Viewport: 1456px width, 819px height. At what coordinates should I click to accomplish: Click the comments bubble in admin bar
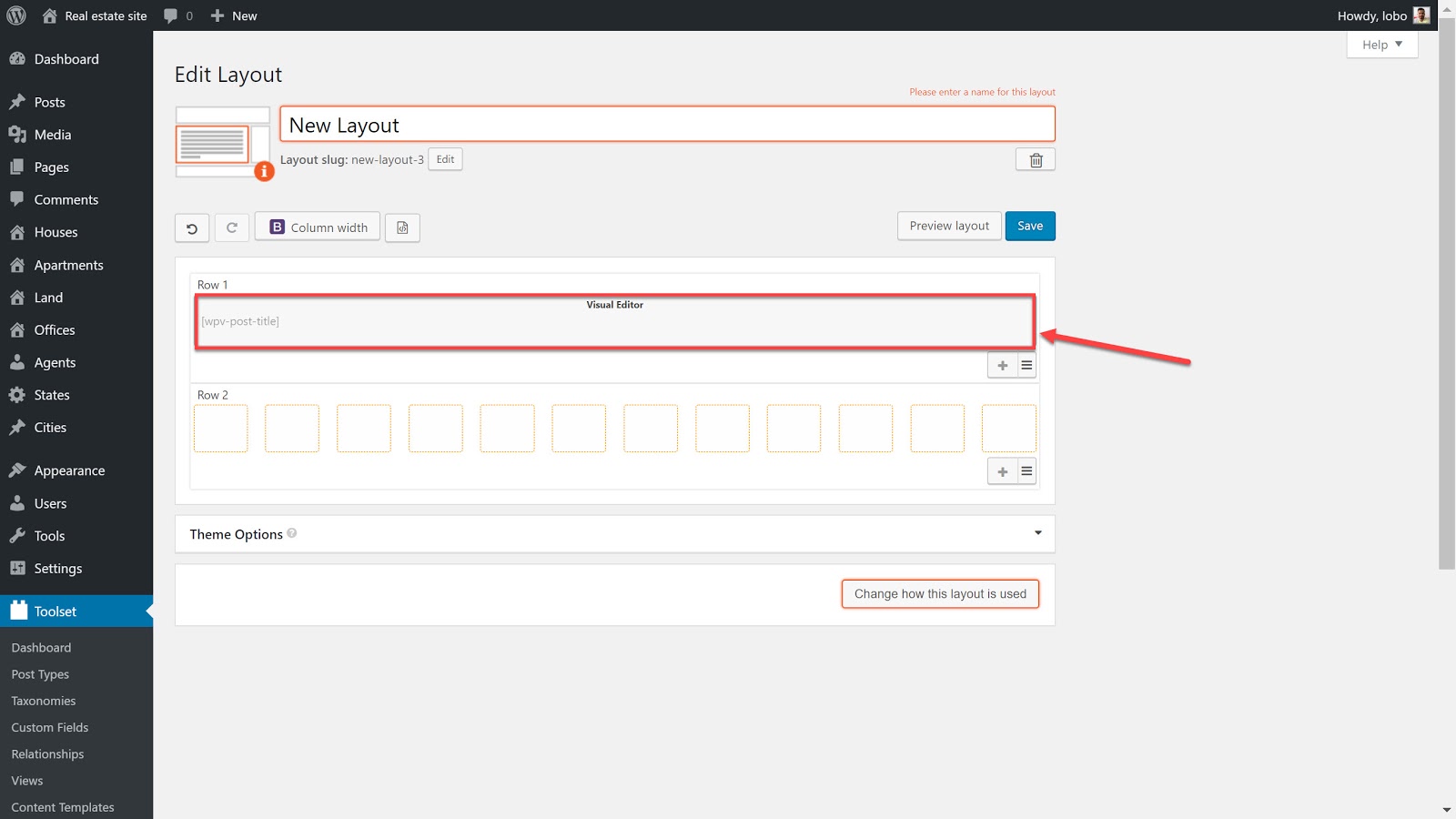(177, 15)
